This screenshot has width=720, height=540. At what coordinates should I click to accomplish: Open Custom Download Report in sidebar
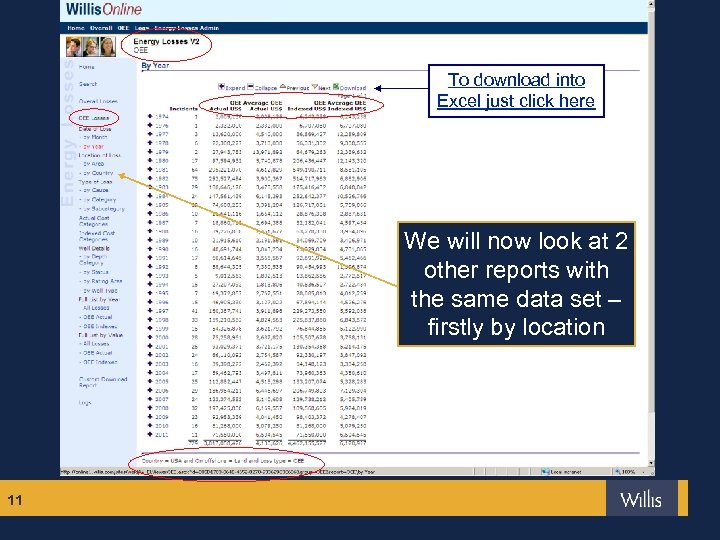(x=103, y=382)
